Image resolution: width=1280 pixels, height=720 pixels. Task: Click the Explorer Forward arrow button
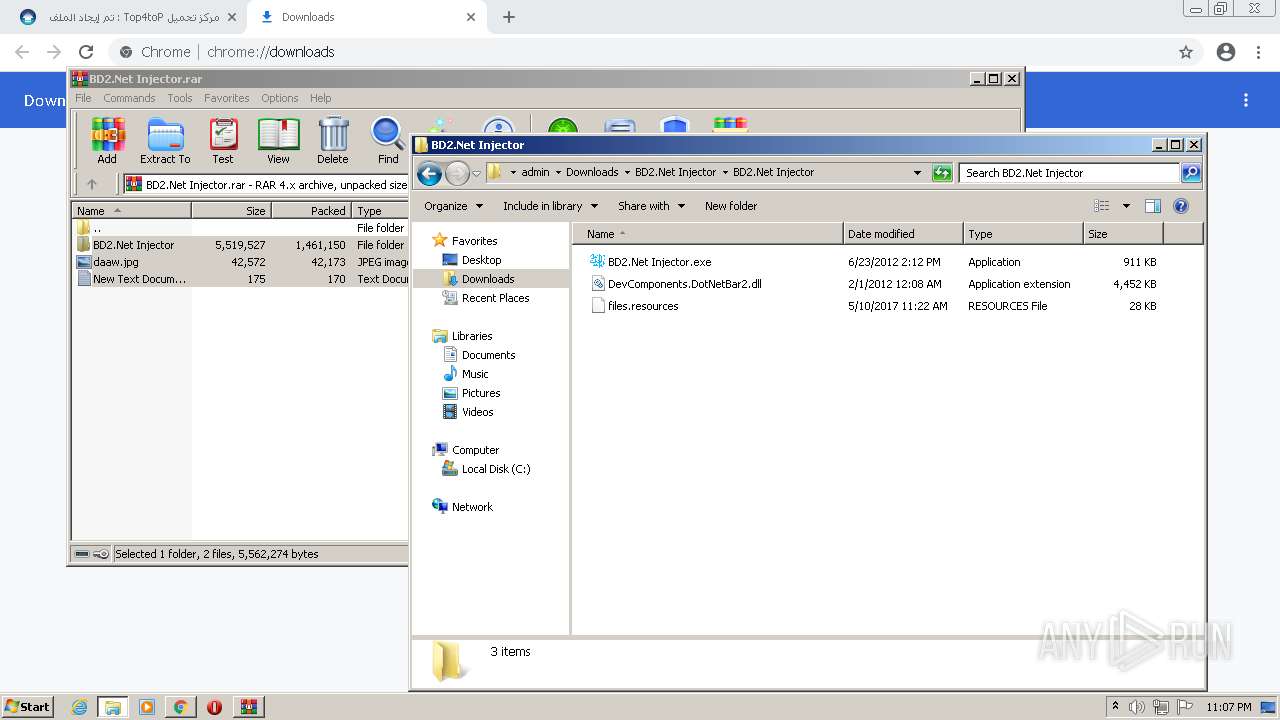[x=457, y=173]
